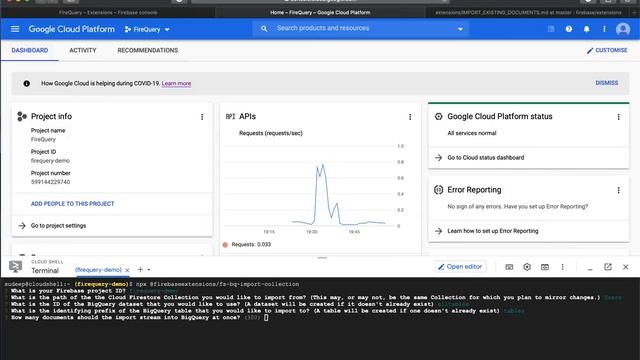Viewport: 640px width, 360px height.
Task: Click the Error Reporting card icon
Action: coord(438,190)
